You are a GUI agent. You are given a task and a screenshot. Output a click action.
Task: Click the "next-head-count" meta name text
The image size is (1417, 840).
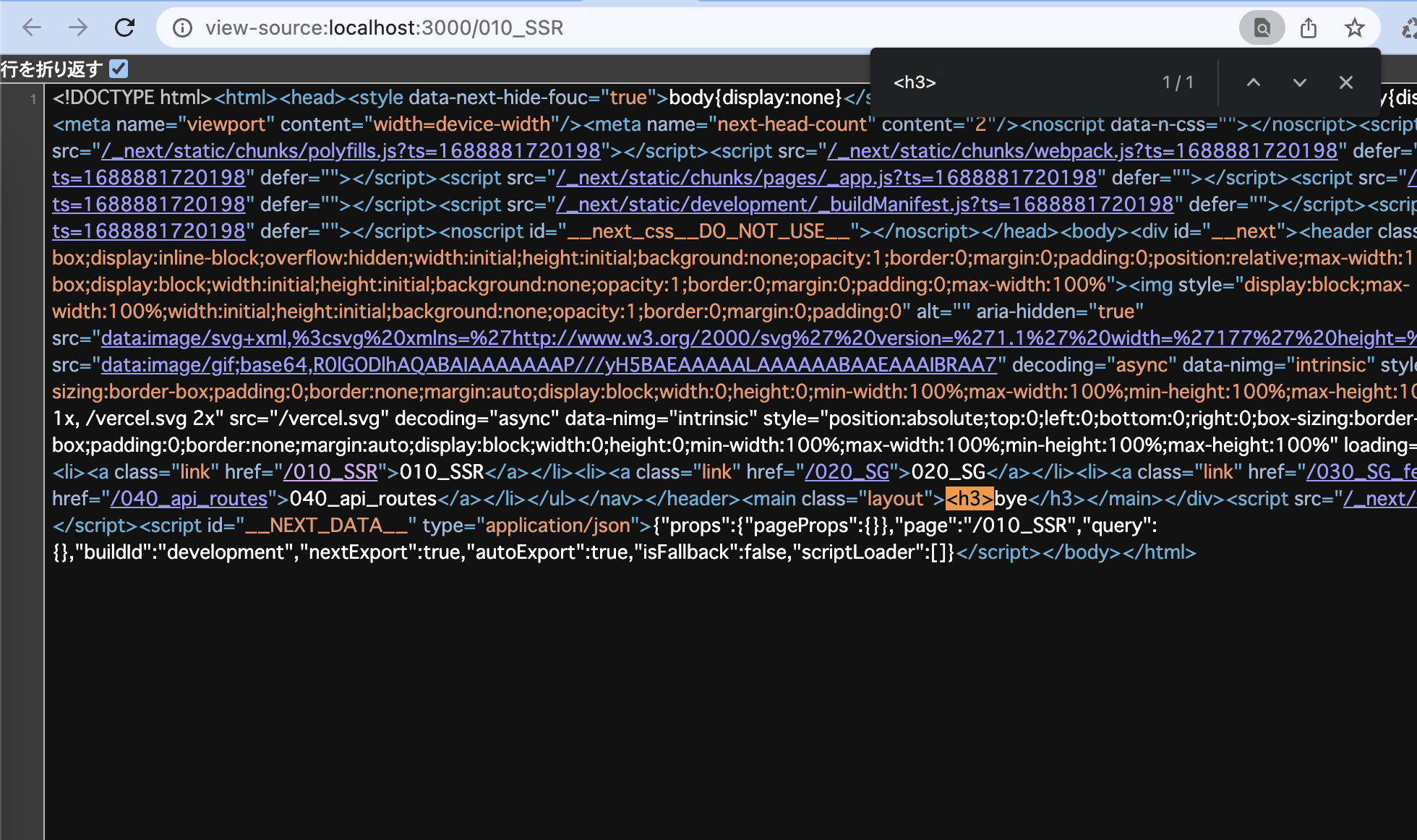792,124
